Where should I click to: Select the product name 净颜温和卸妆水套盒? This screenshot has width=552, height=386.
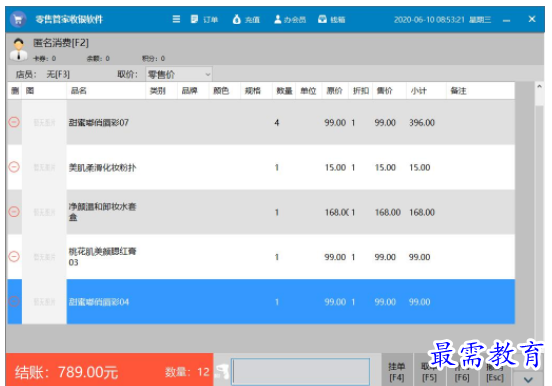coord(102,212)
